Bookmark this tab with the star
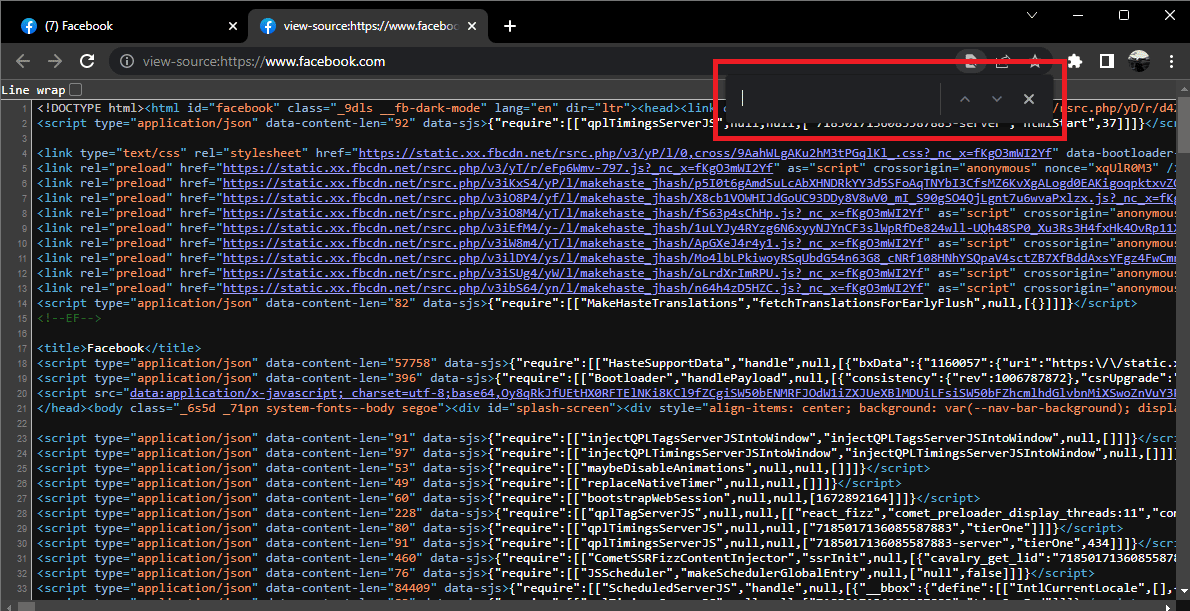This screenshot has width=1190, height=611. (x=1035, y=61)
